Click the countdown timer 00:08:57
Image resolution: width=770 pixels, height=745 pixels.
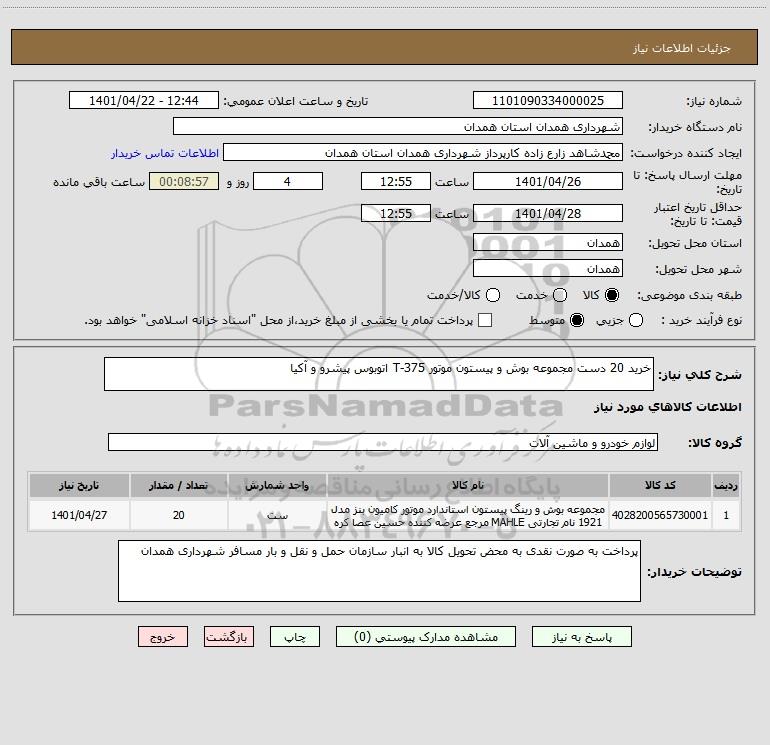click(184, 181)
